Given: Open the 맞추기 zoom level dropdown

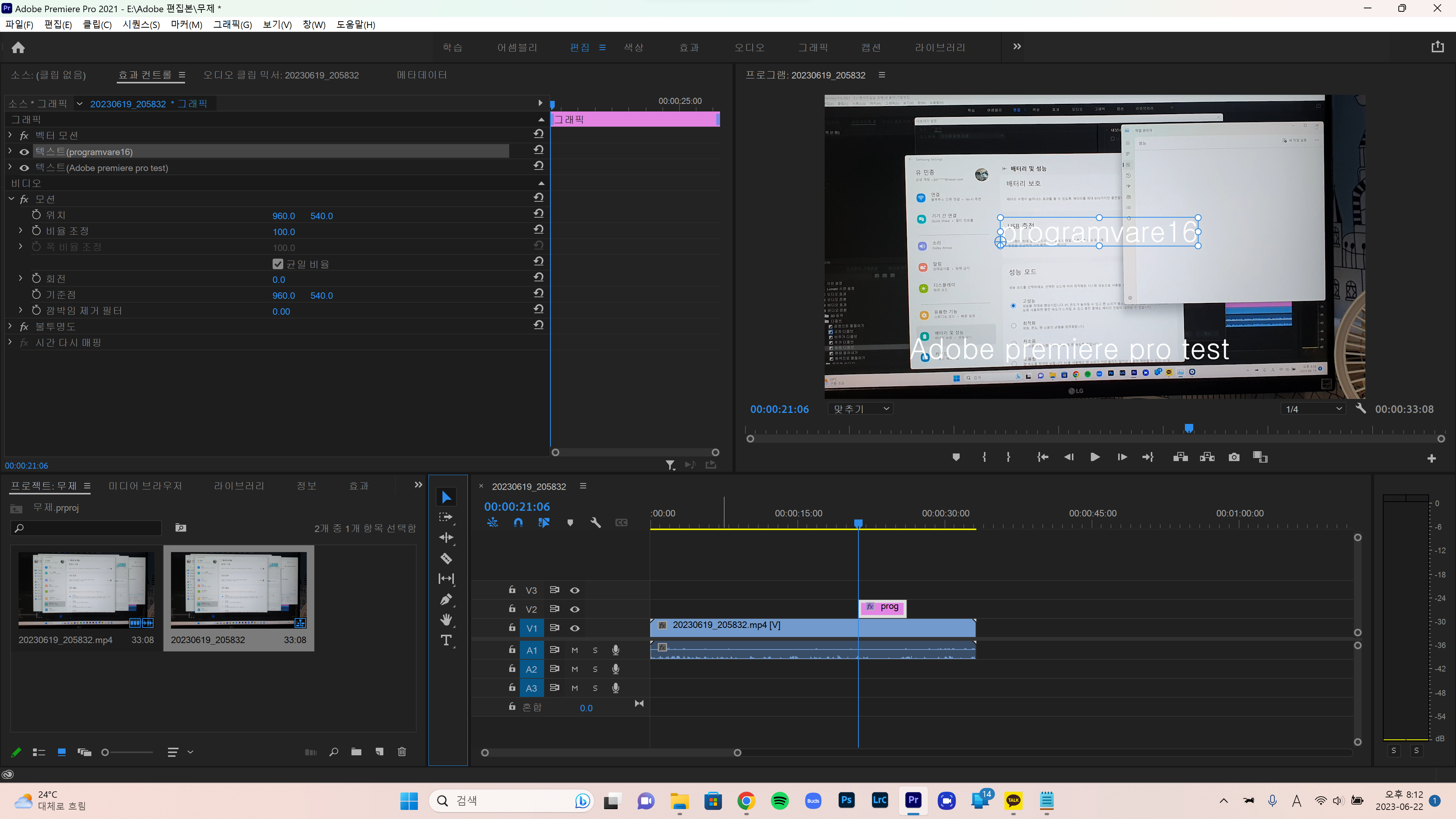Looking at the screenshot, I should coord(860,409).
